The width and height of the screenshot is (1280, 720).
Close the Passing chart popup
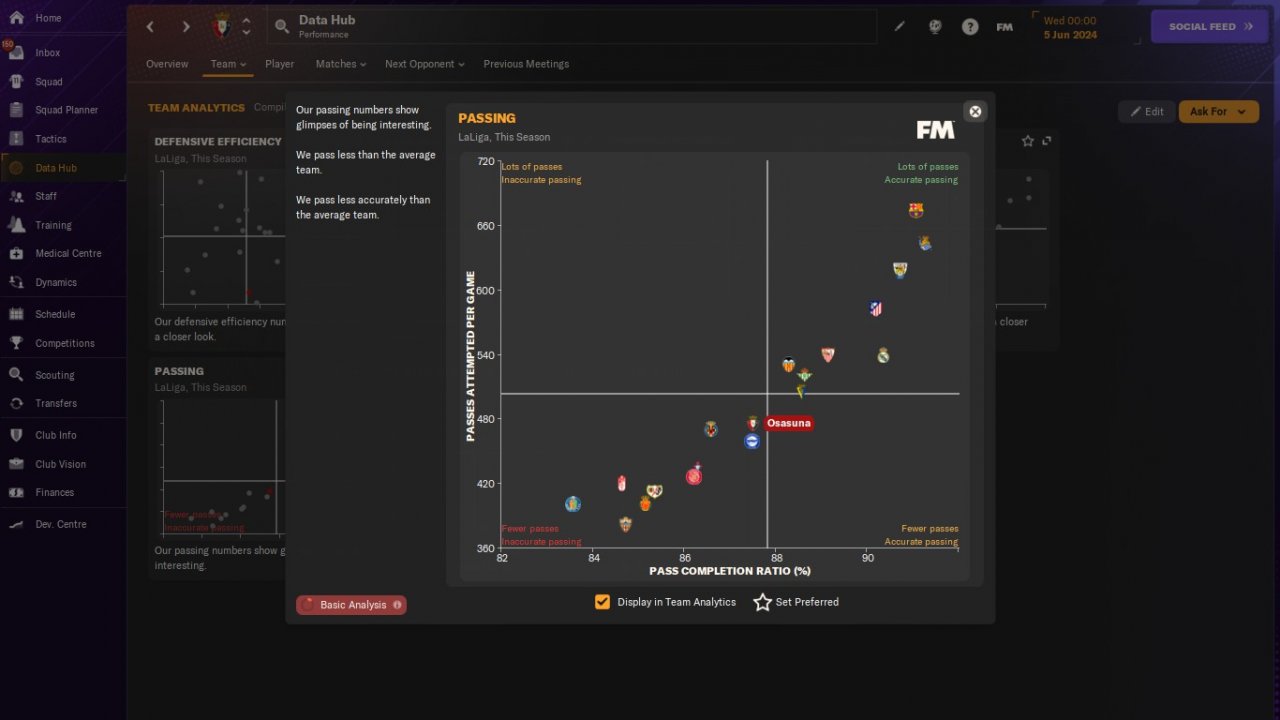pos(975,111)
